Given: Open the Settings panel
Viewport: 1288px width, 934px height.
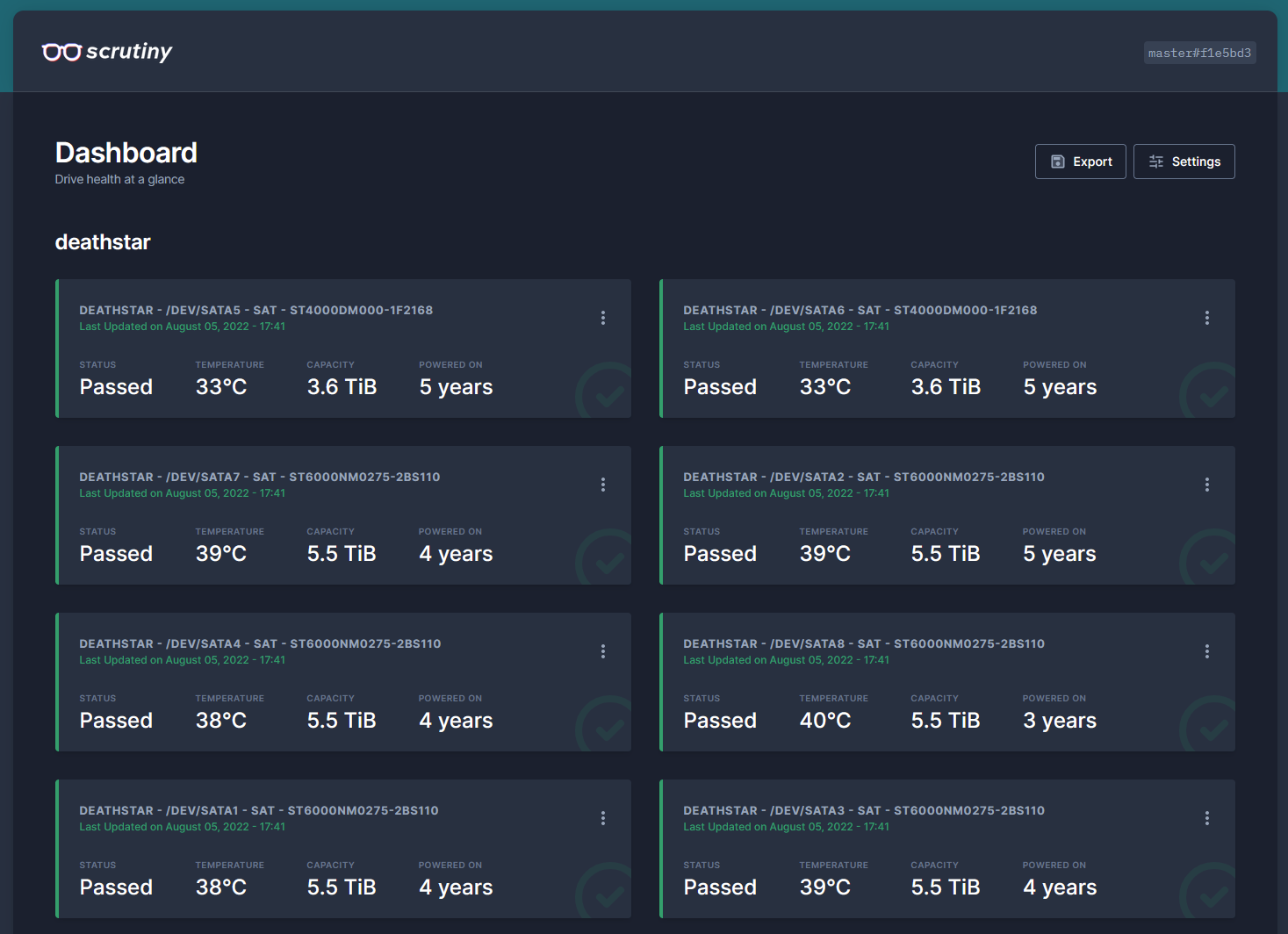Looking at the screenshot, I should [x=1184, y=162].
